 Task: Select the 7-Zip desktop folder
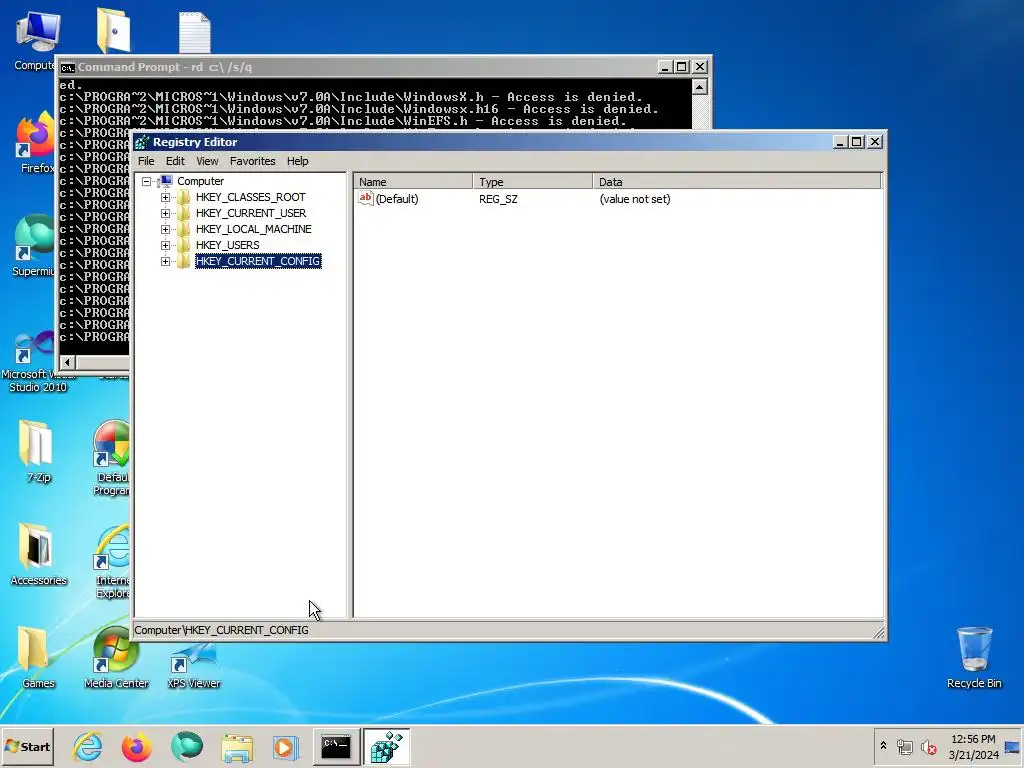point(37,452)
